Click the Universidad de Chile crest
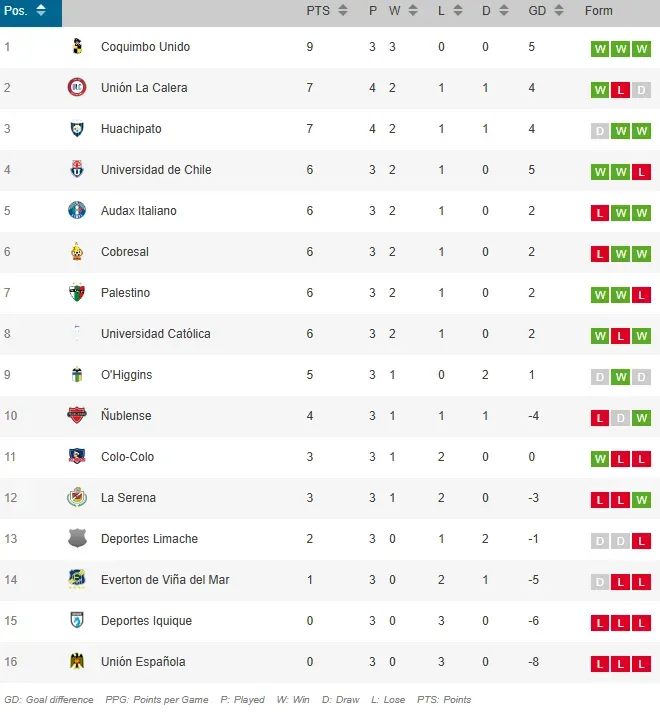Viewport: 660px width, 712px height. click(77, 170)
